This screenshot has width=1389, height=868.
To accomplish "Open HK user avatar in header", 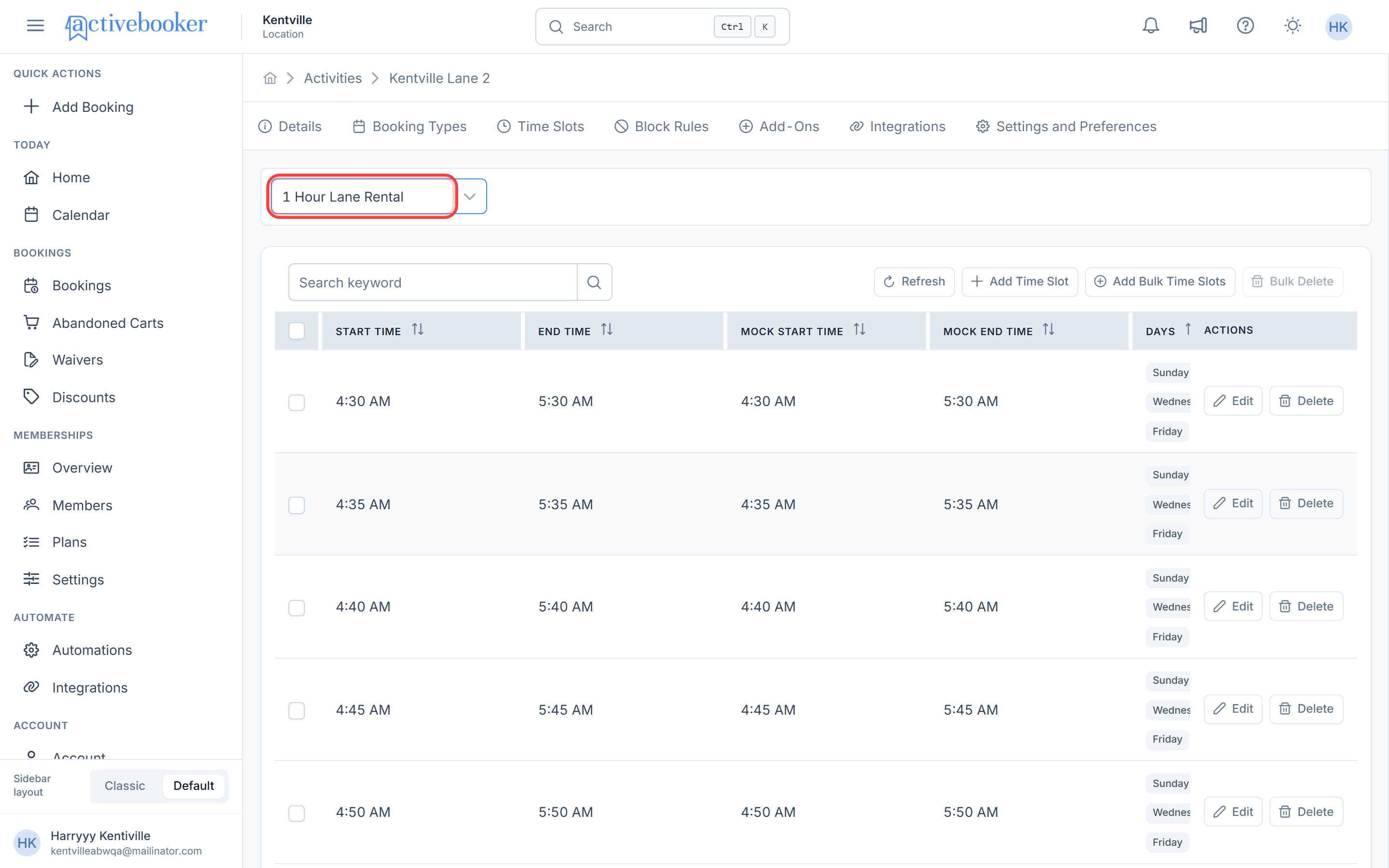I will tap(1338, 27).
